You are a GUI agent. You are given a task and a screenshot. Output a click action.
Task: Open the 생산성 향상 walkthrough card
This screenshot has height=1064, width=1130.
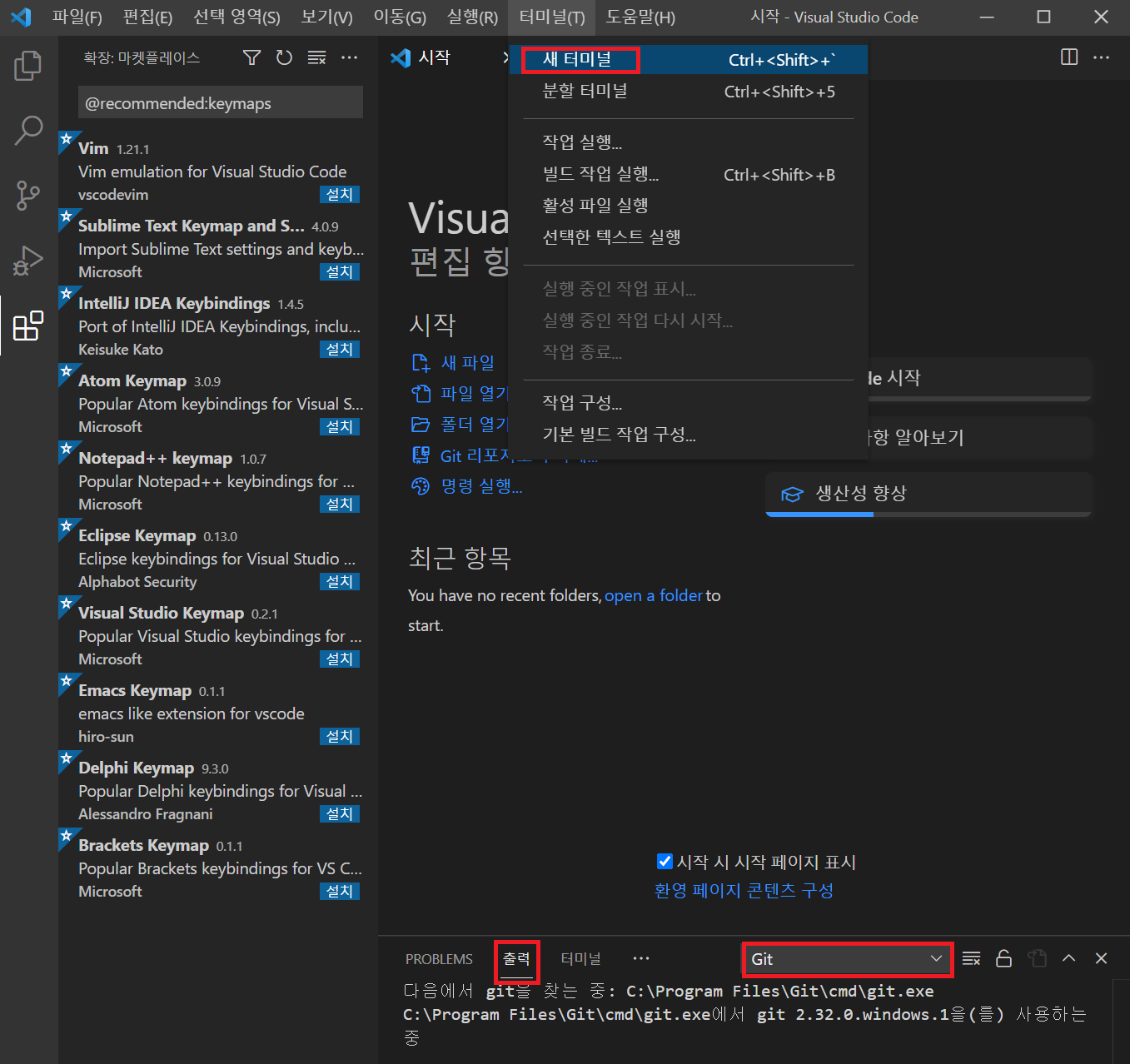coord(928,495)
